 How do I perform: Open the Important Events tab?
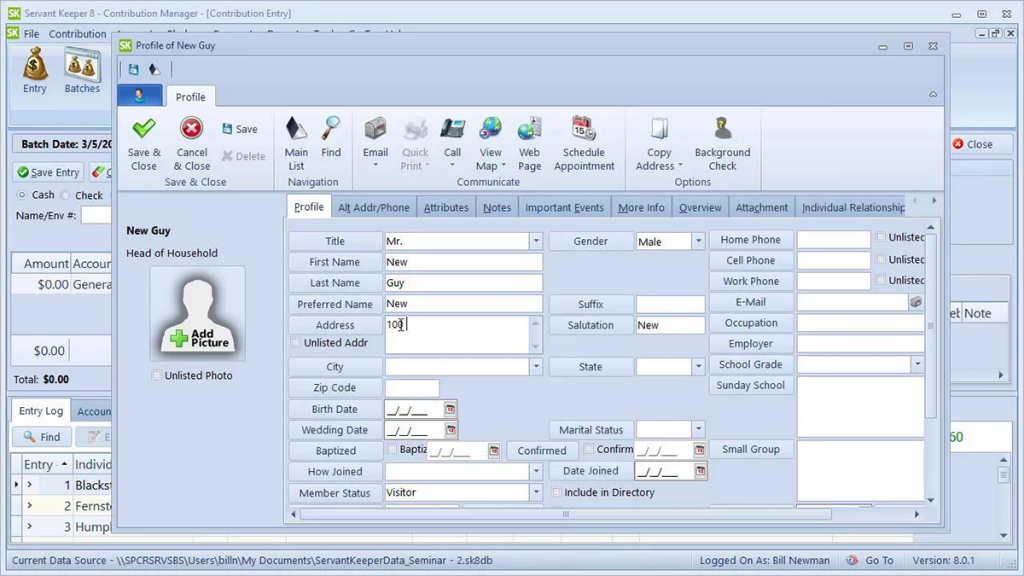pyautogui.click(x=564, y=208)
